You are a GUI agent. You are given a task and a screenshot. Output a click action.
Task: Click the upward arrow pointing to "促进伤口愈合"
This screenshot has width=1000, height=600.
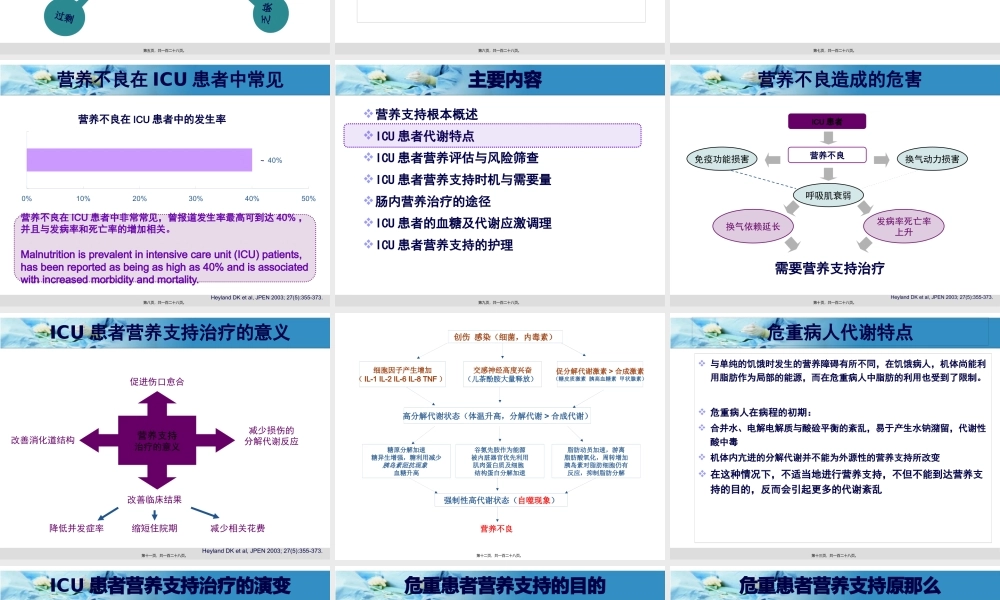pos(155,398)
